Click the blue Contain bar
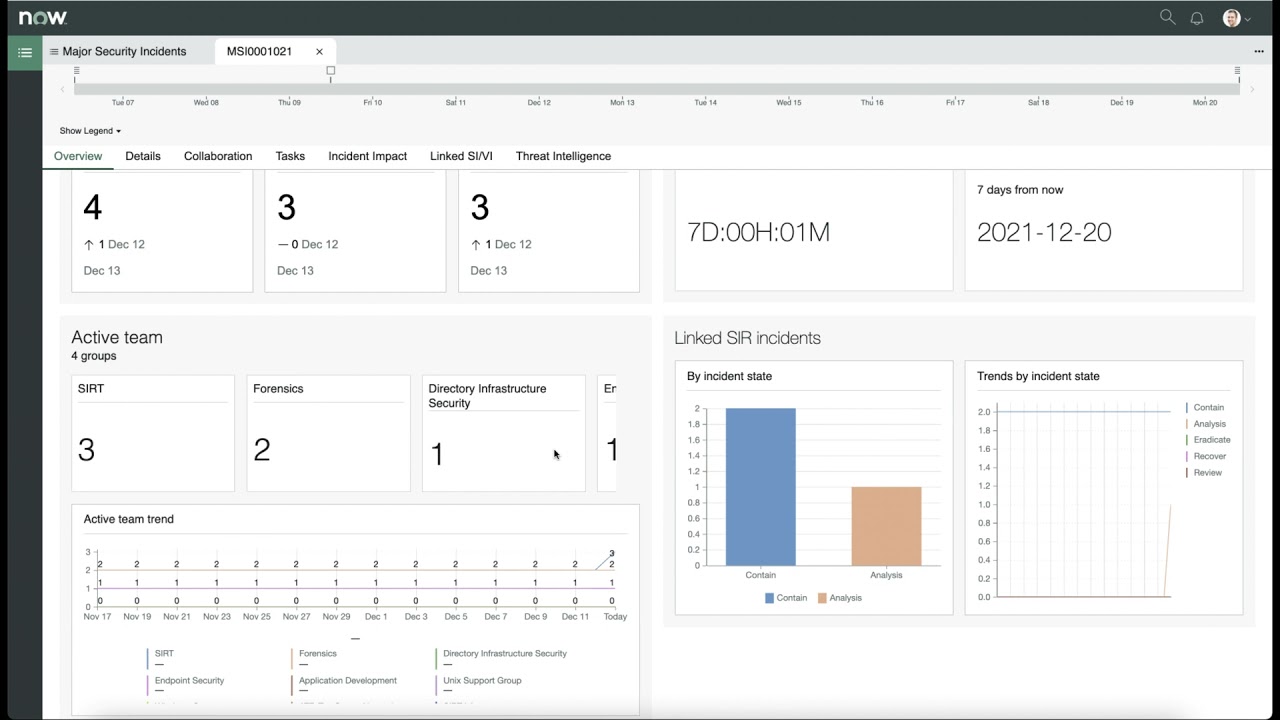Viewport: 1280px width, 720px height. pos(761,487)
